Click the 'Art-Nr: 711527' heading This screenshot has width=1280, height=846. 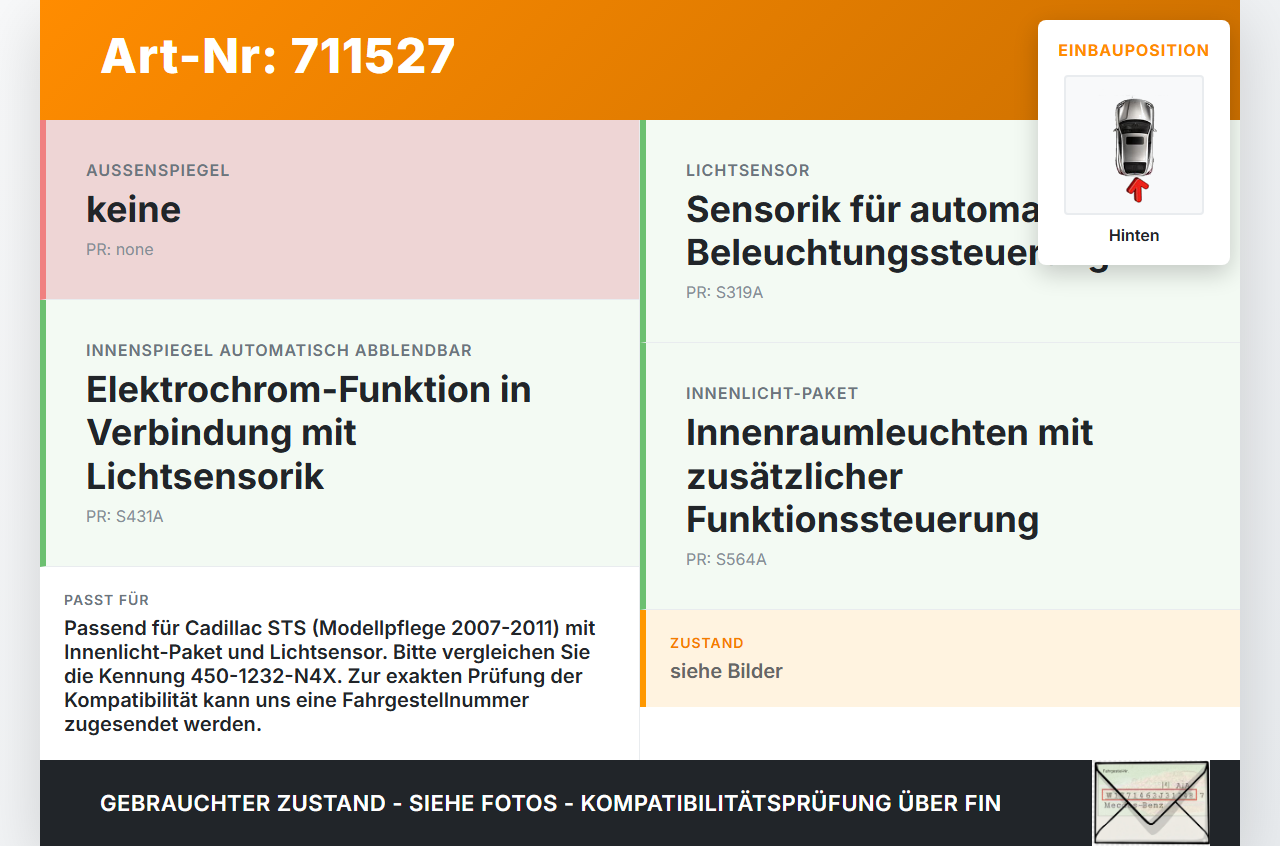(278, 56)
